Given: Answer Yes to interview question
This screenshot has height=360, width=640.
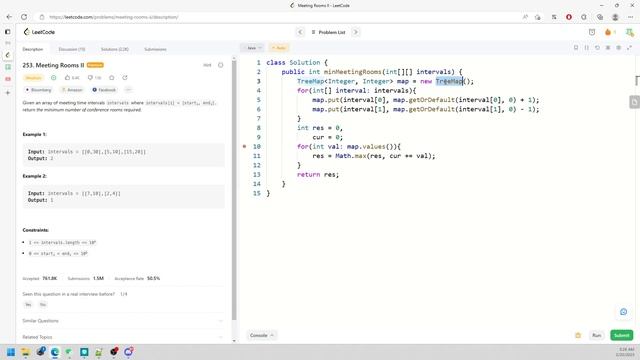Looking at the screenshot, I should pos(28,304).
